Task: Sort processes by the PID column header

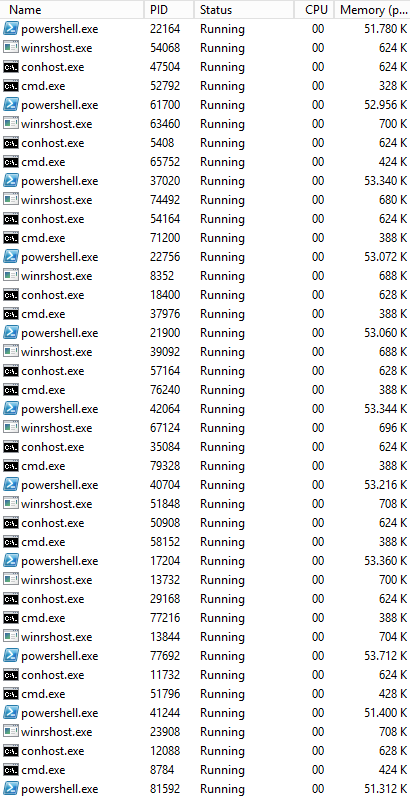Action: [169, 10]
